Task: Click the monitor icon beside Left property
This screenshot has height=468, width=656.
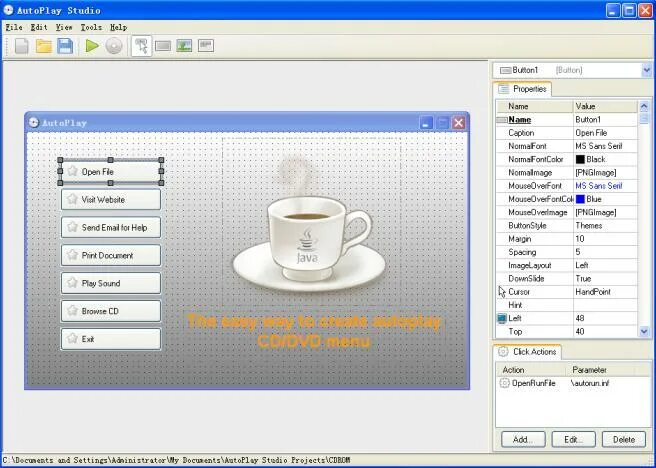Action: (x=502, y=318)
